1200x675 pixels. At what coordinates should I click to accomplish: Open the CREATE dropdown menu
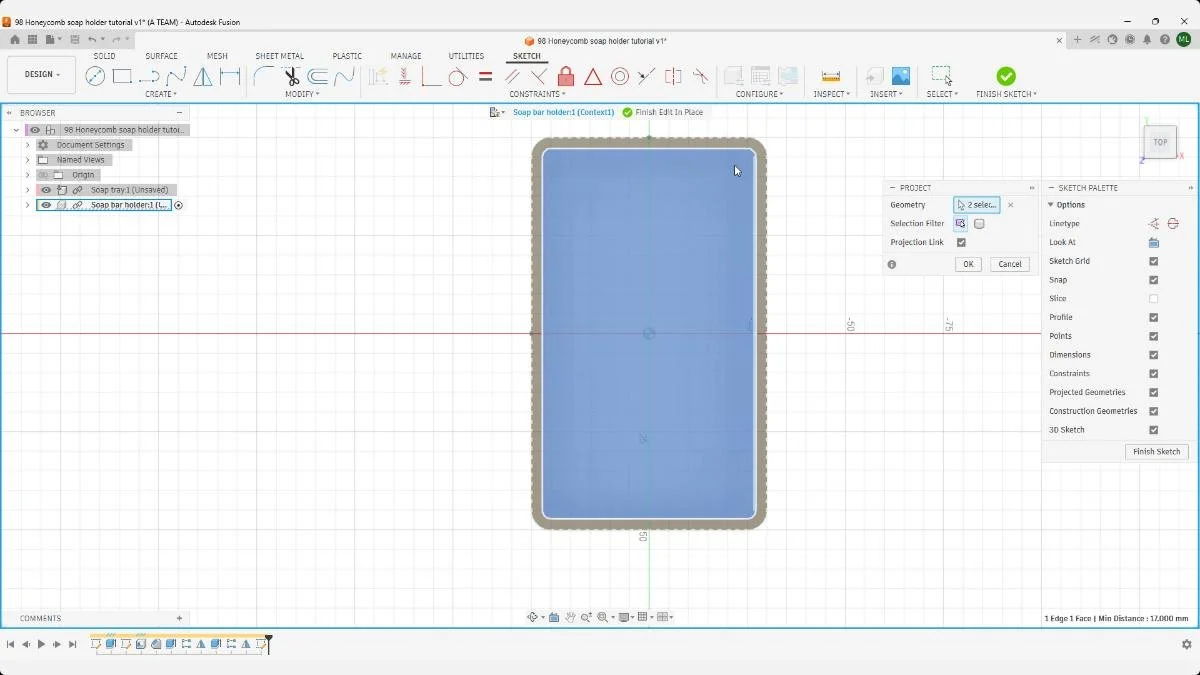point(161,94)
